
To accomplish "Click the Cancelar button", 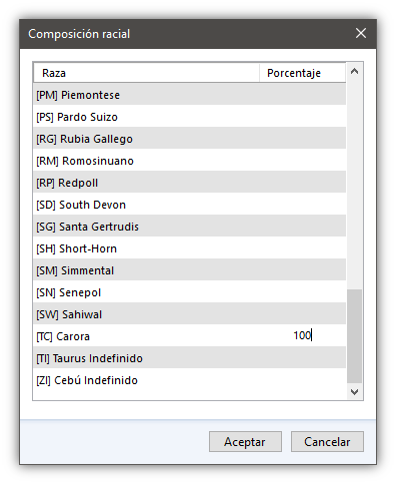I will [327, 442].
